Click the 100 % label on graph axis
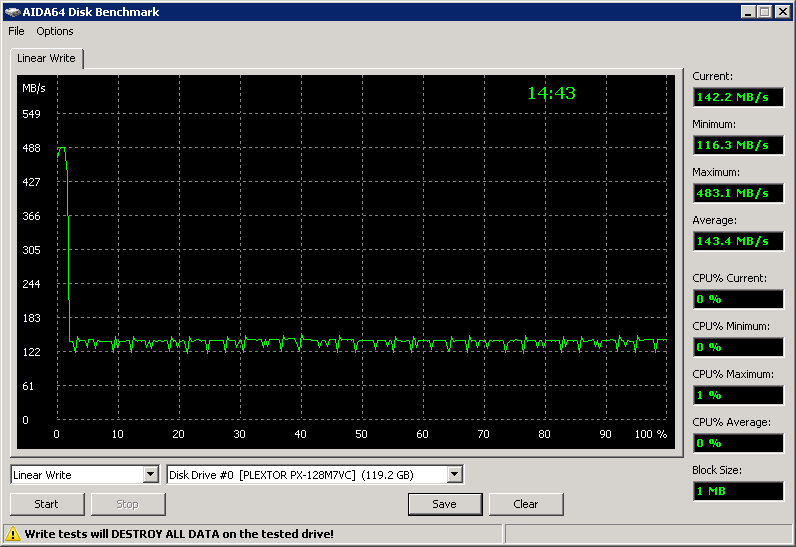 [651, 434]
